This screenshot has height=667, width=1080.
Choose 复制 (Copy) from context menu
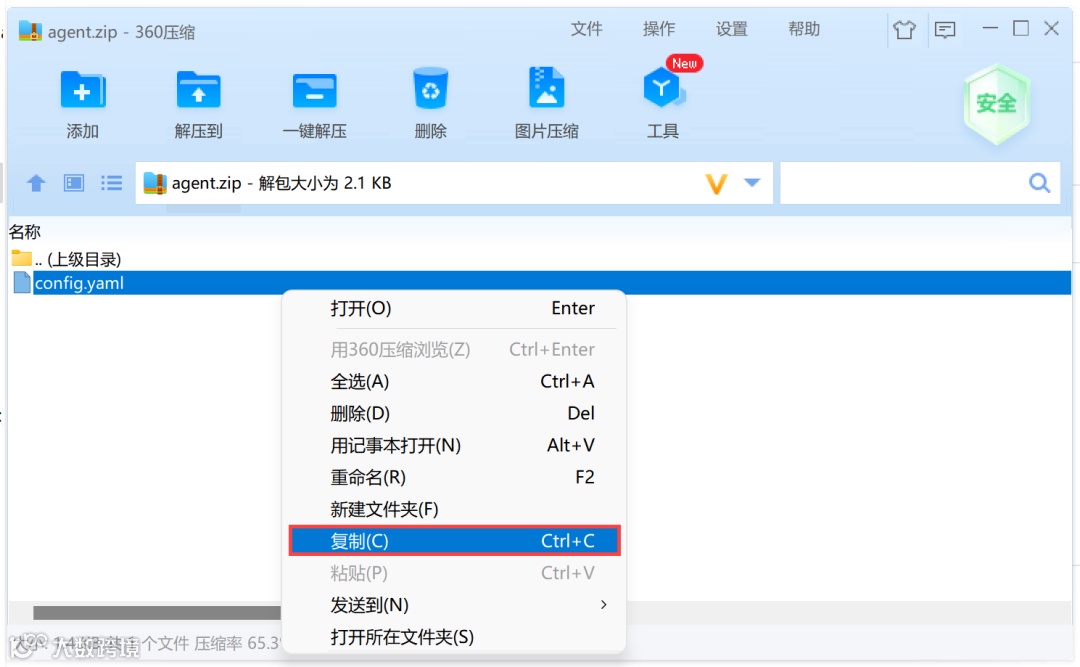click(455, 540)
